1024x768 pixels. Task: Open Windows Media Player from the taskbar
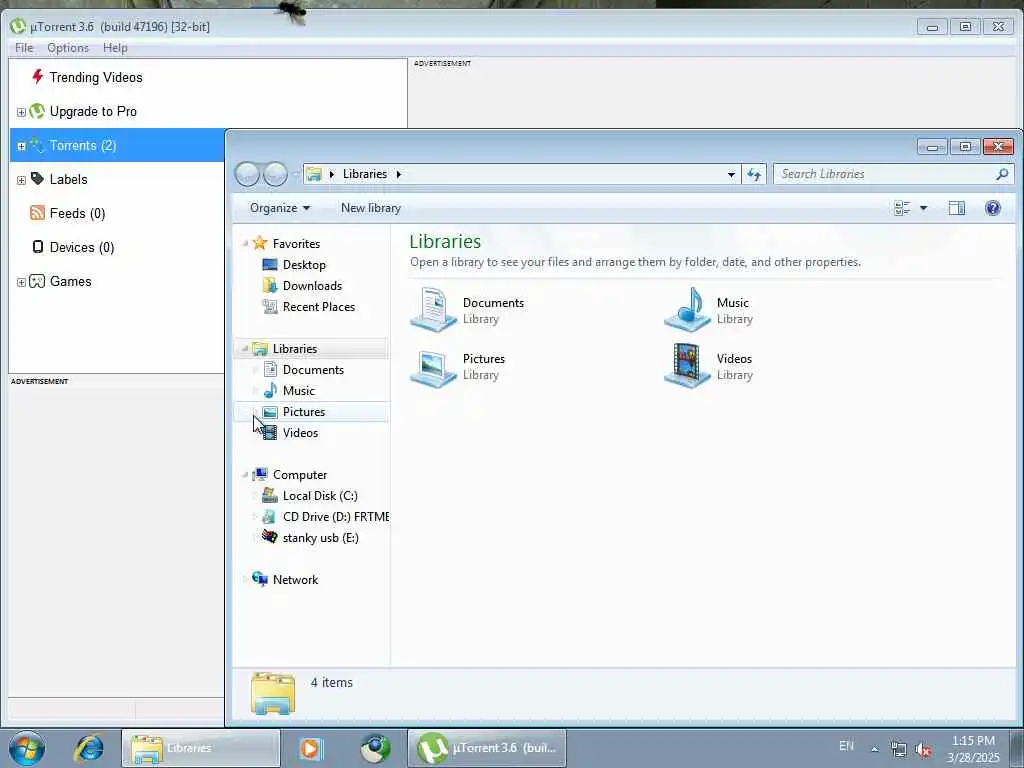pos(311,748)
